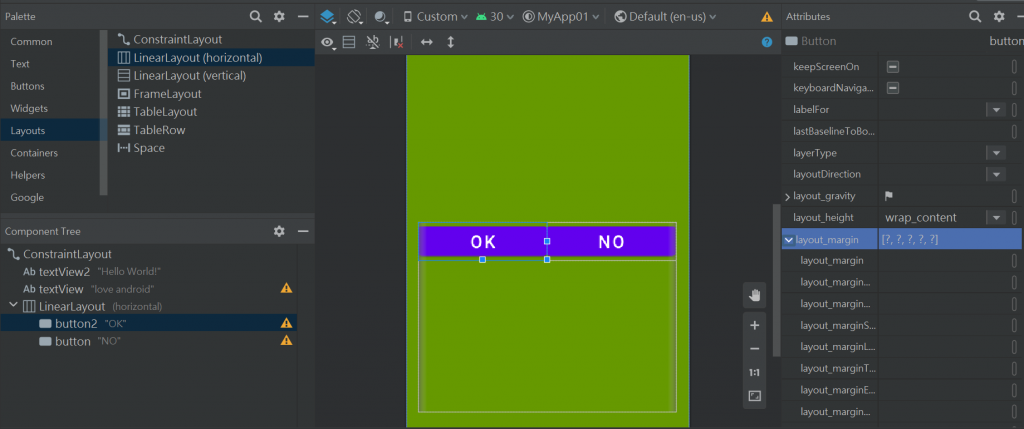This screenshot has width=1024, height=429.
Task: Open Component Tree settings gear
Action: 280,231
